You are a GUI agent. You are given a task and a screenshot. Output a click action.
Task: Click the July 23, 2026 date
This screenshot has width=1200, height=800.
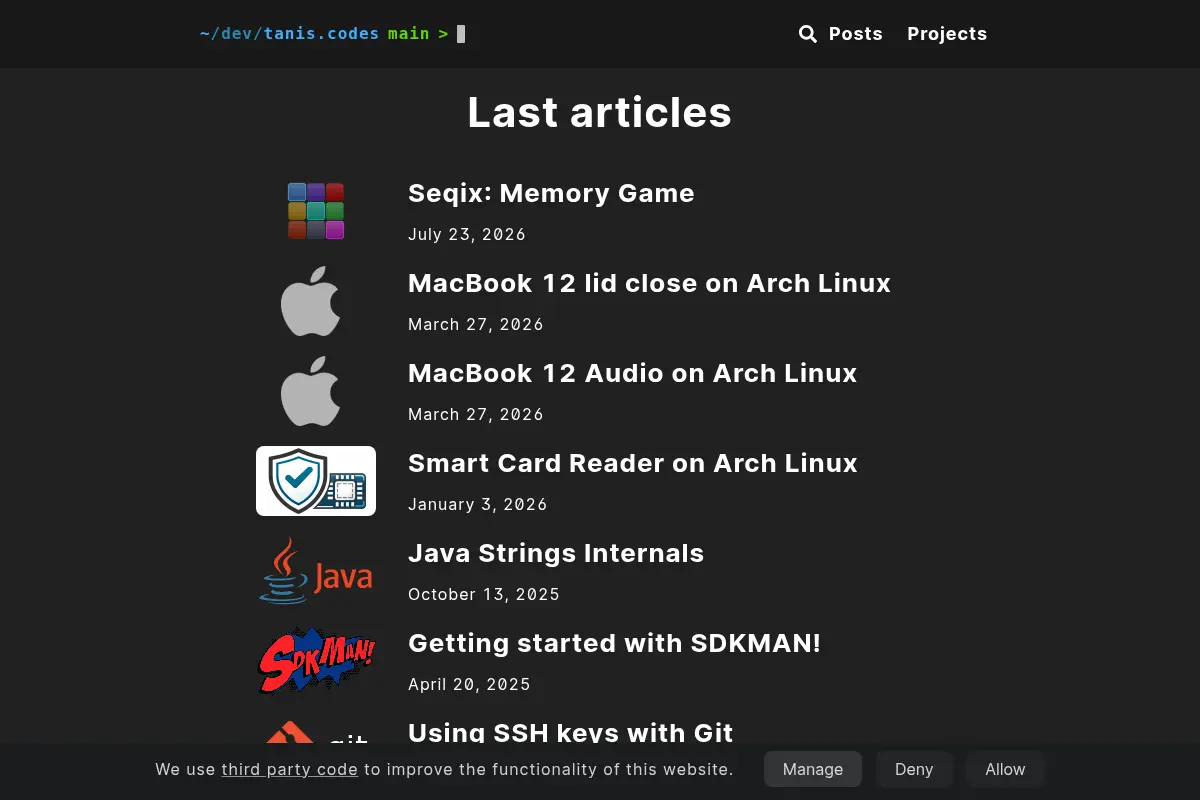[467, 235]
